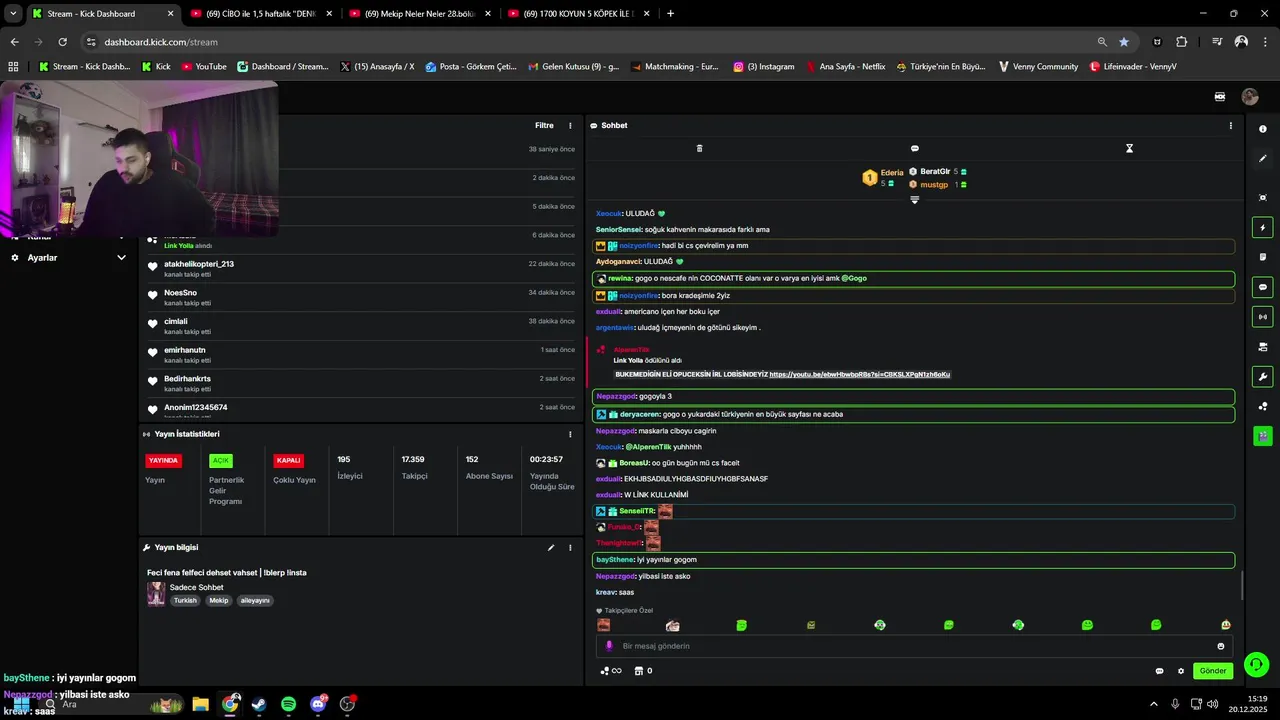The width and height of the screenshot is (1280, 720).
Task: Open the camera panel icon in sidebar
Action: pos(1262,347)
